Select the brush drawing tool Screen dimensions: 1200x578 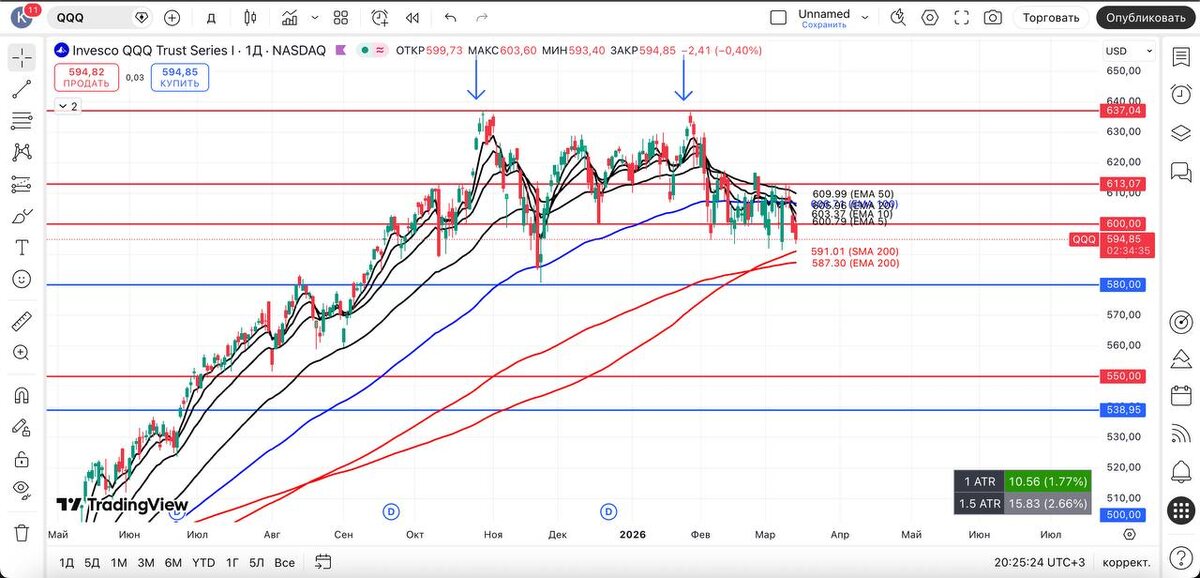(21, 216)
